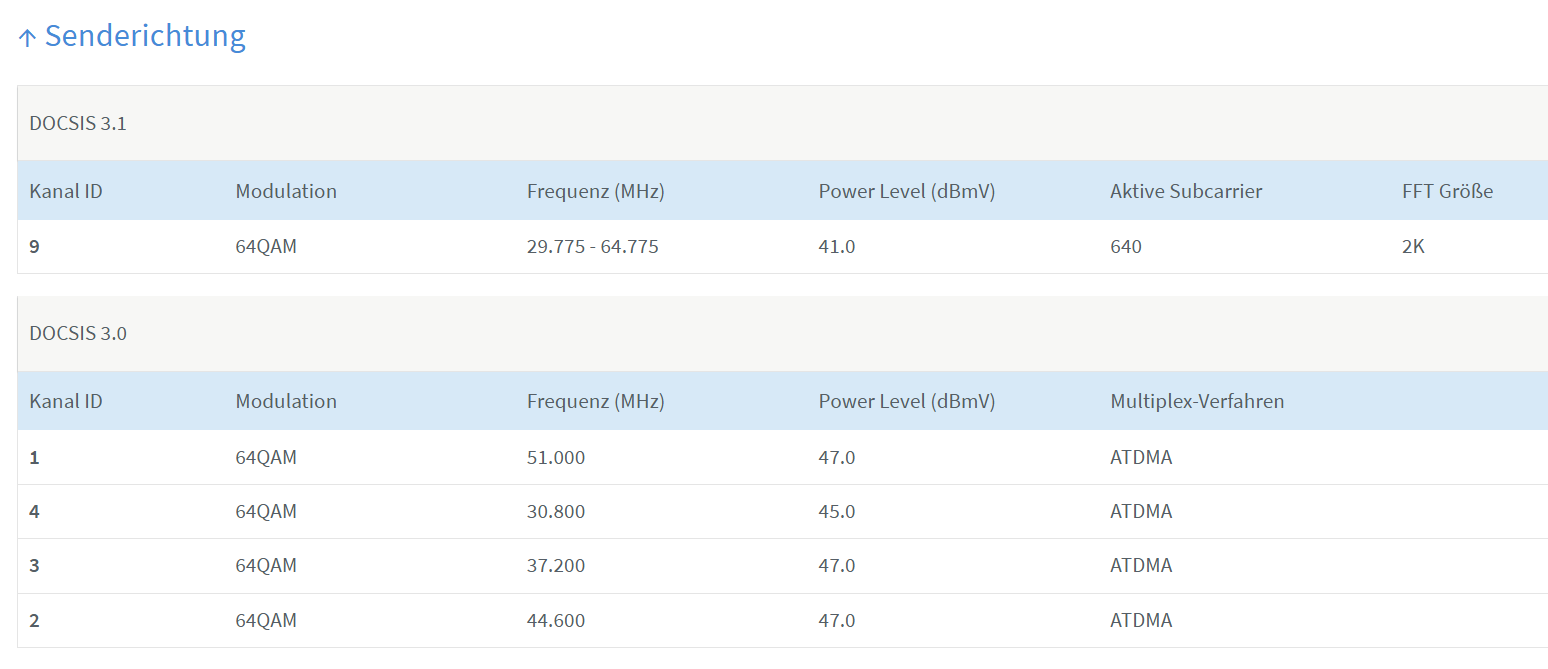Click the 29.775 - 64.775 frequency value
This screenshot has width=1548, height=669.
(593, 246)
